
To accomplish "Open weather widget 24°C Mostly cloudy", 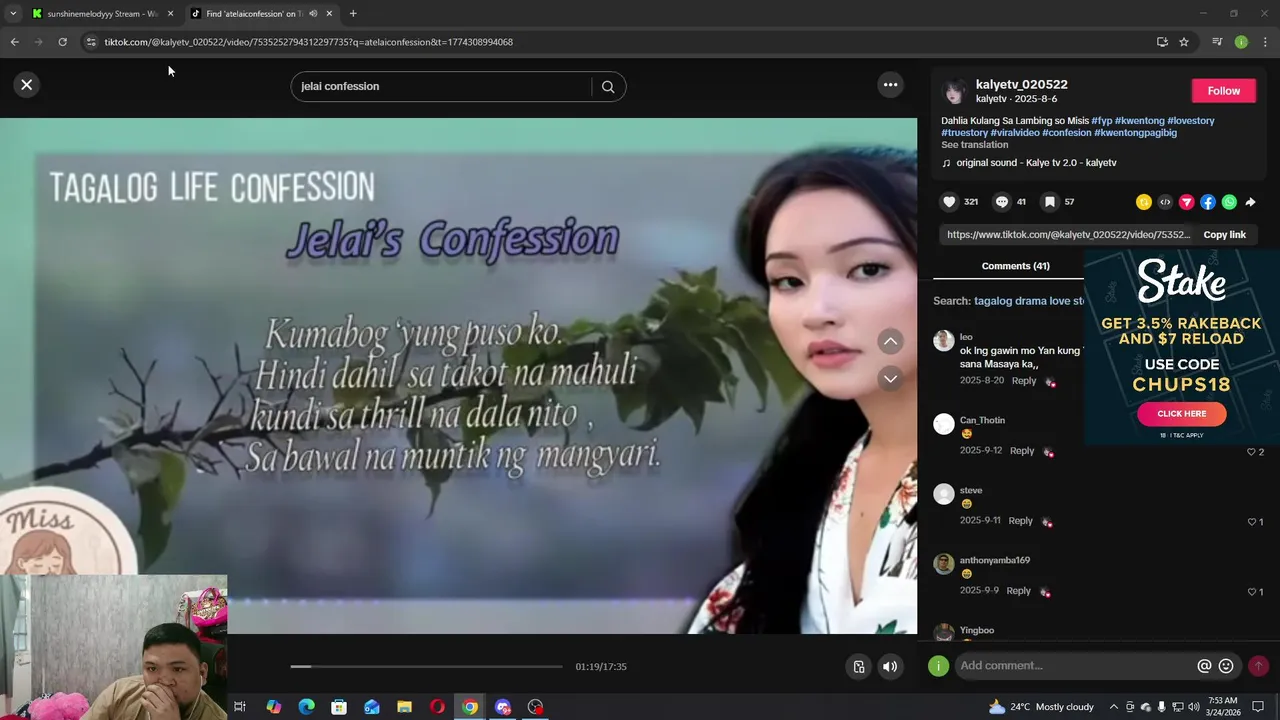I will tap(1041, 707).
